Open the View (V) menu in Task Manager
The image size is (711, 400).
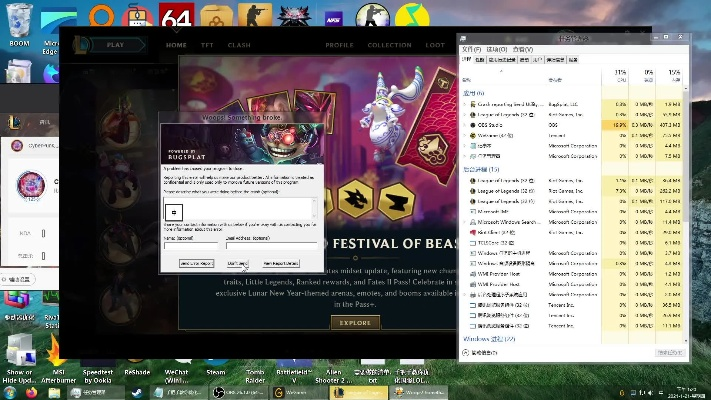(523, 49)
